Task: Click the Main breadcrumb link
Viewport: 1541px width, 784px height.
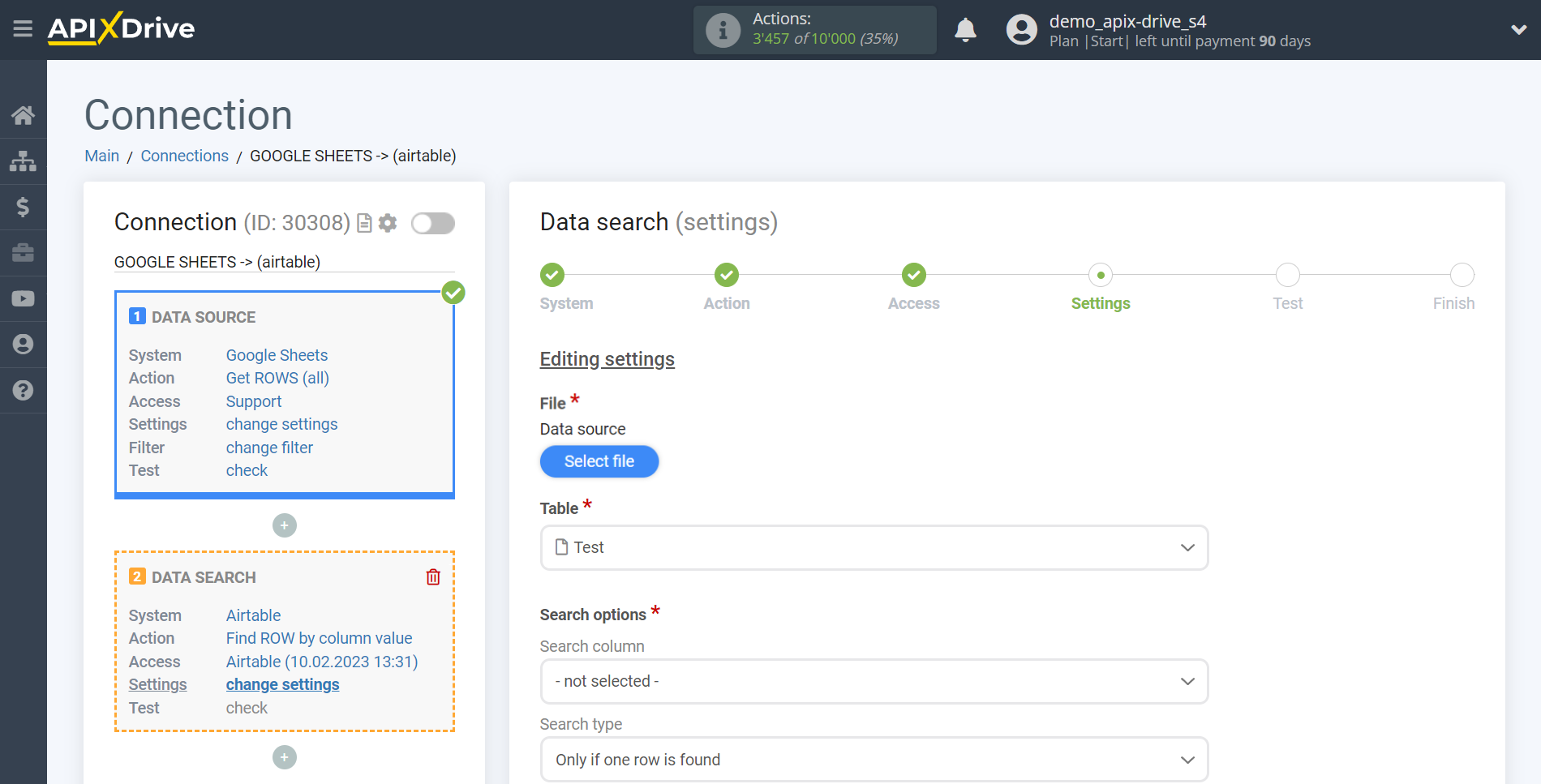Action: point(102,156)
